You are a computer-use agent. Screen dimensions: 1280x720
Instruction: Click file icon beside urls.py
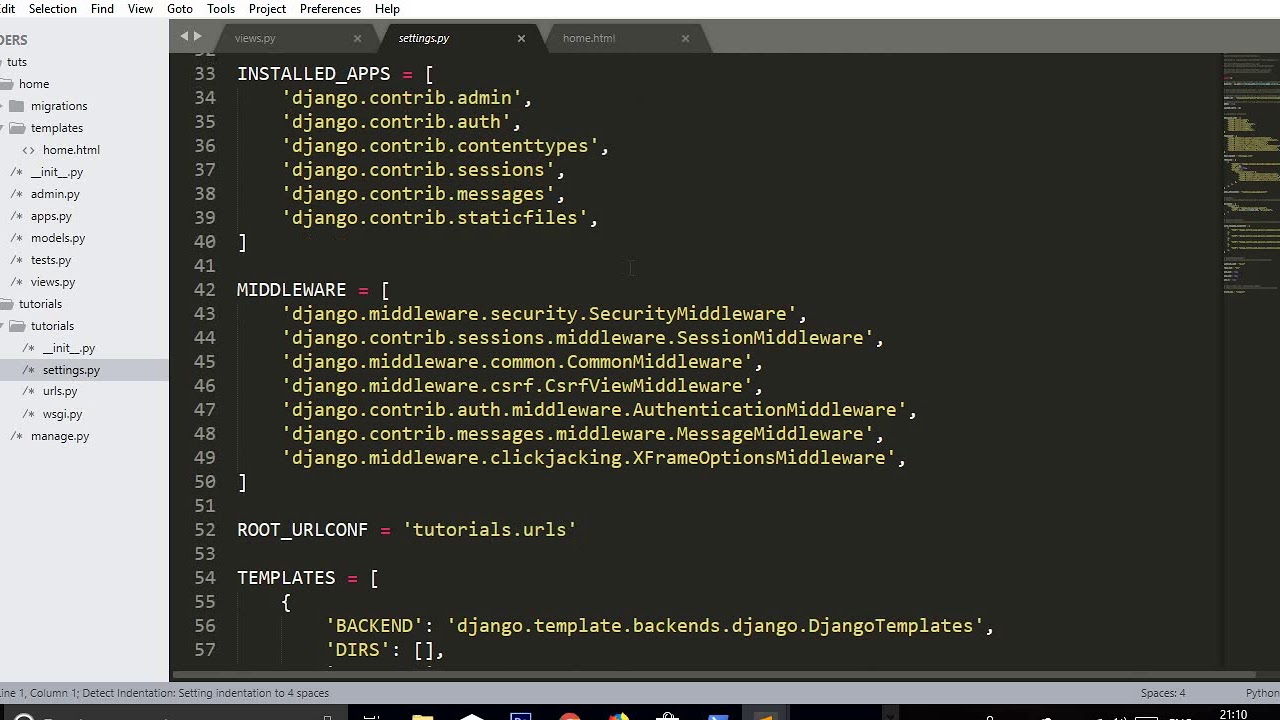[28, 392]
